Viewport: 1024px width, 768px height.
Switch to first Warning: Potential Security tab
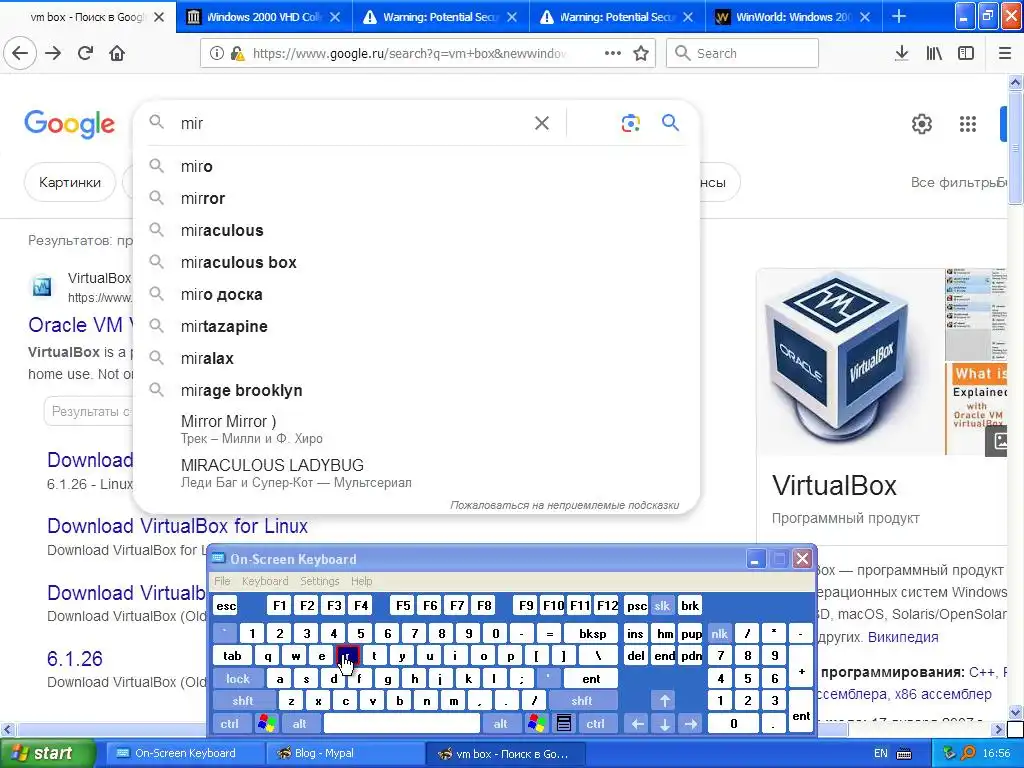(x=440, y=17)
